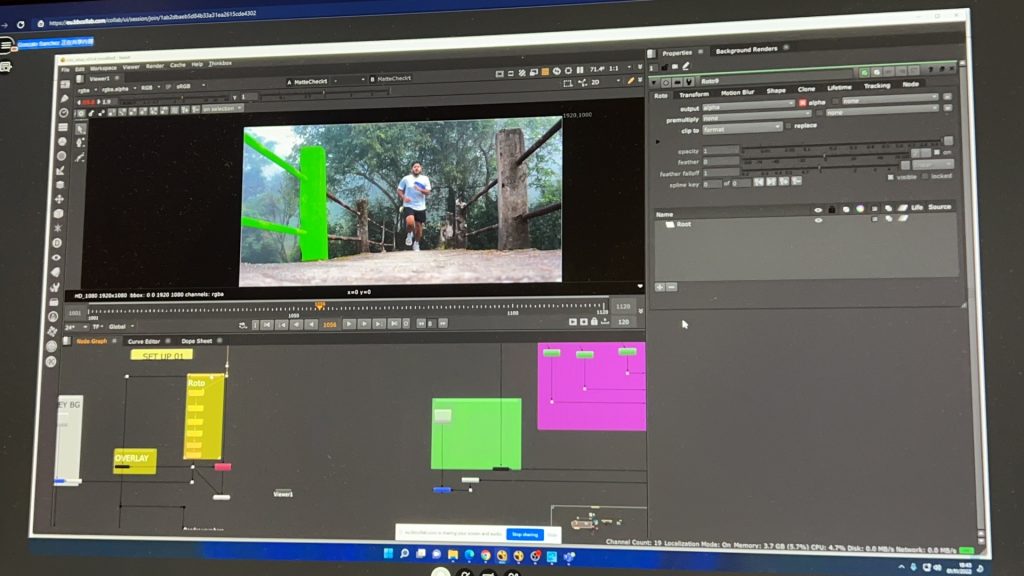Open the output channel dropdown set to alpha
The width and height of the screenshot is (1024, 576).
coord(748,106)
